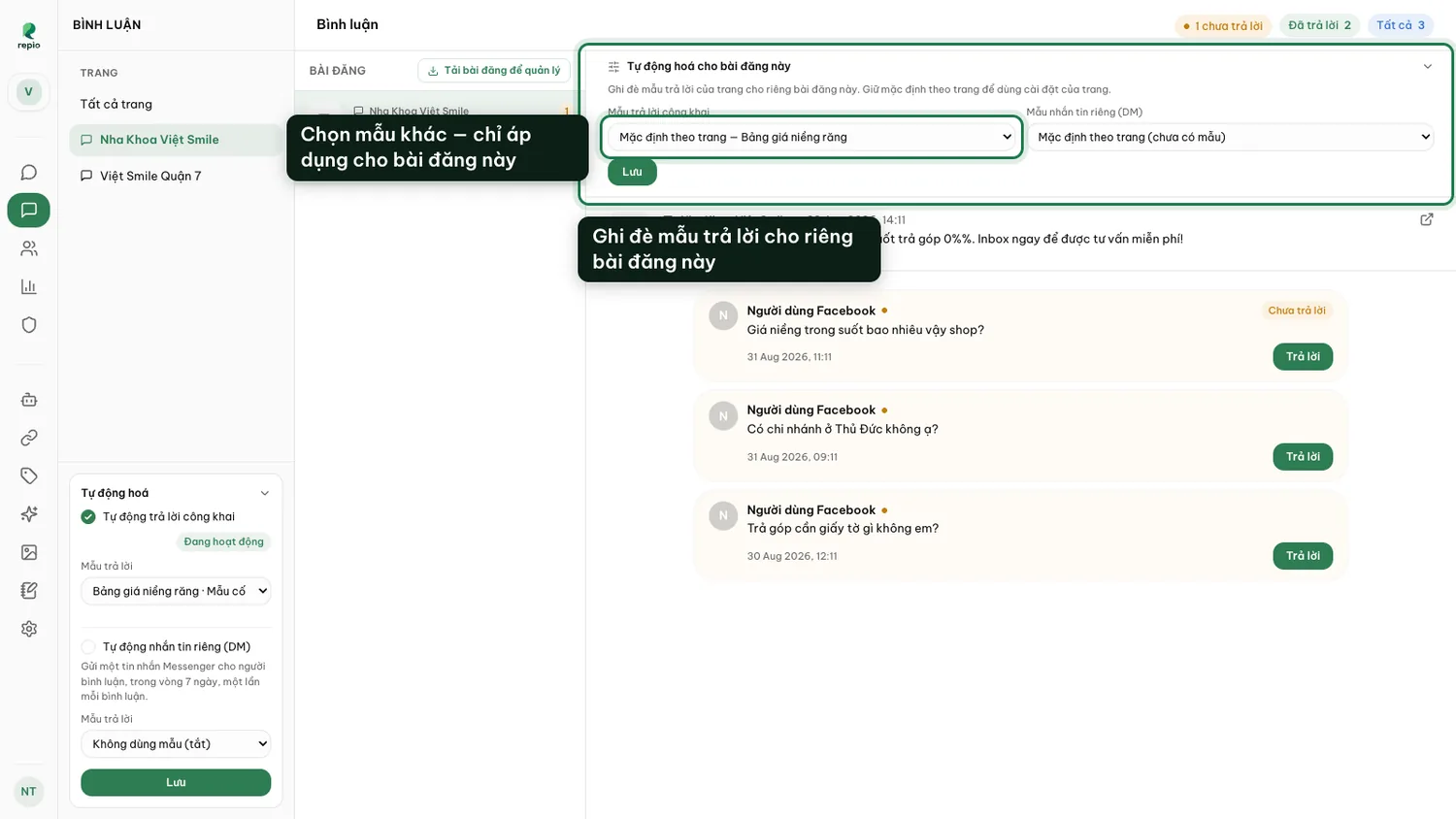This screenshot has width=1456, height=819.
Task: Select Nha Khoa Việt Smile page
Action: click(x=176, y=140)
